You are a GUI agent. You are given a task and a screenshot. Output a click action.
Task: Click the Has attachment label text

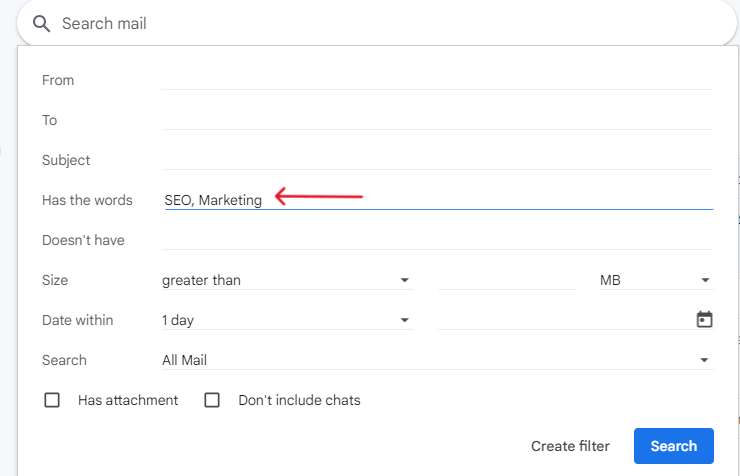point(128,400)
